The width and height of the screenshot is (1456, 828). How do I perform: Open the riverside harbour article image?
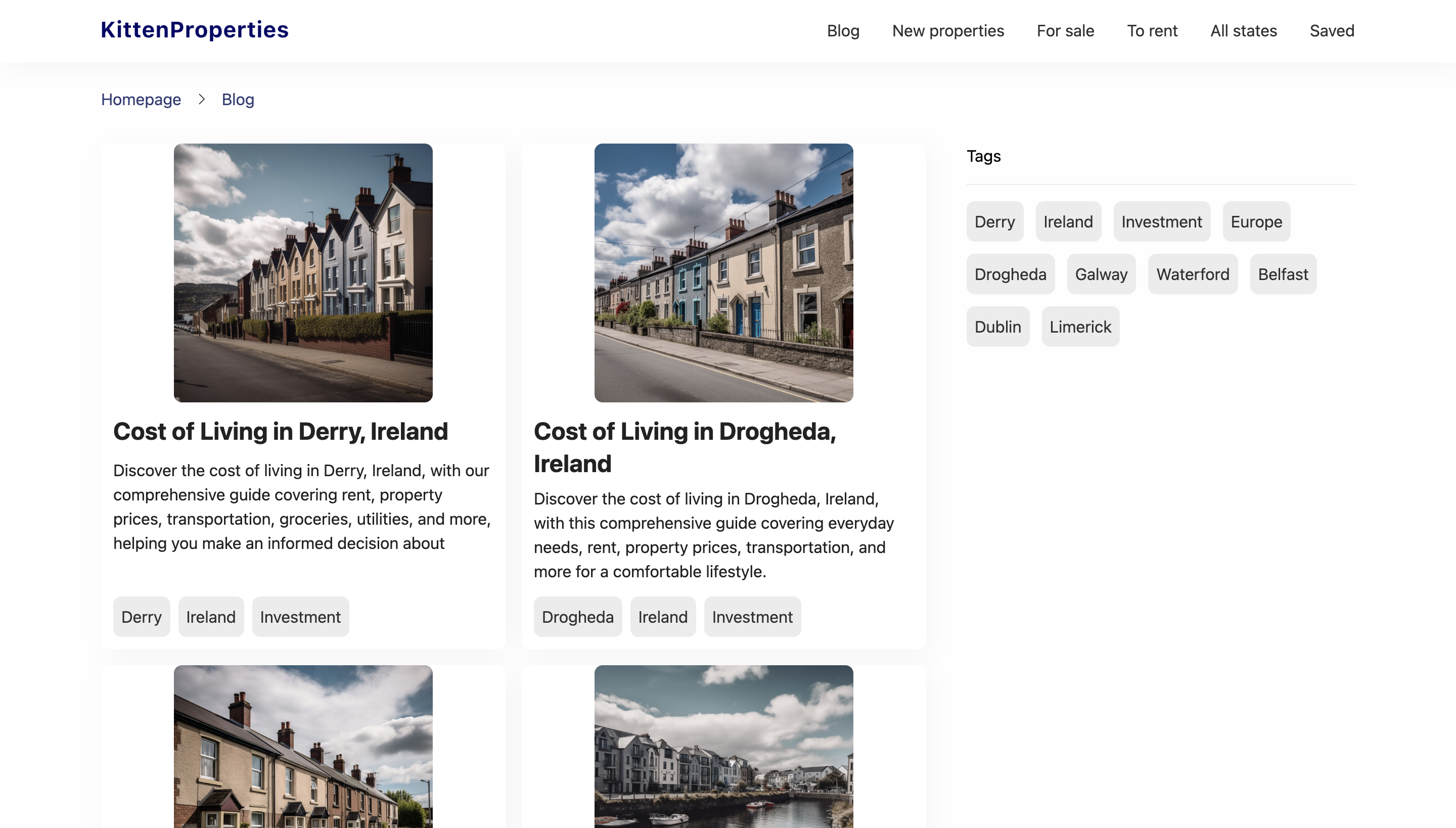(x=723, y=747)
